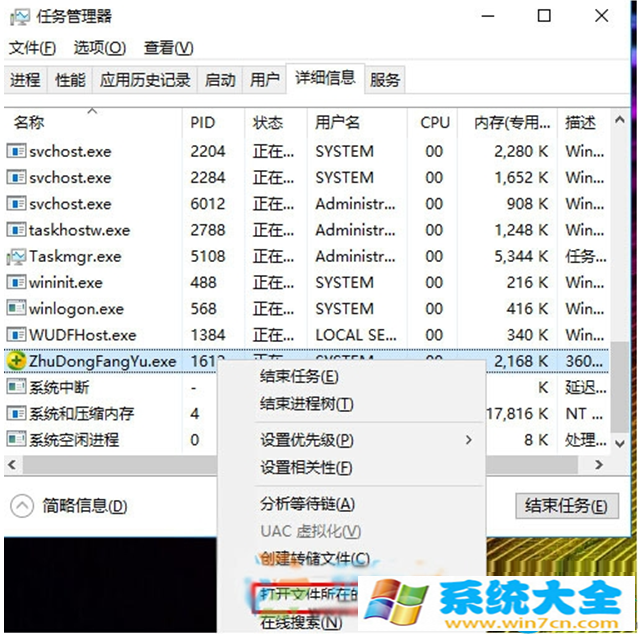The height and width of the screenshot is (636, 640).
Task: Open the 设置优先级 submenu arrow
Action: (x=469, y=440)
